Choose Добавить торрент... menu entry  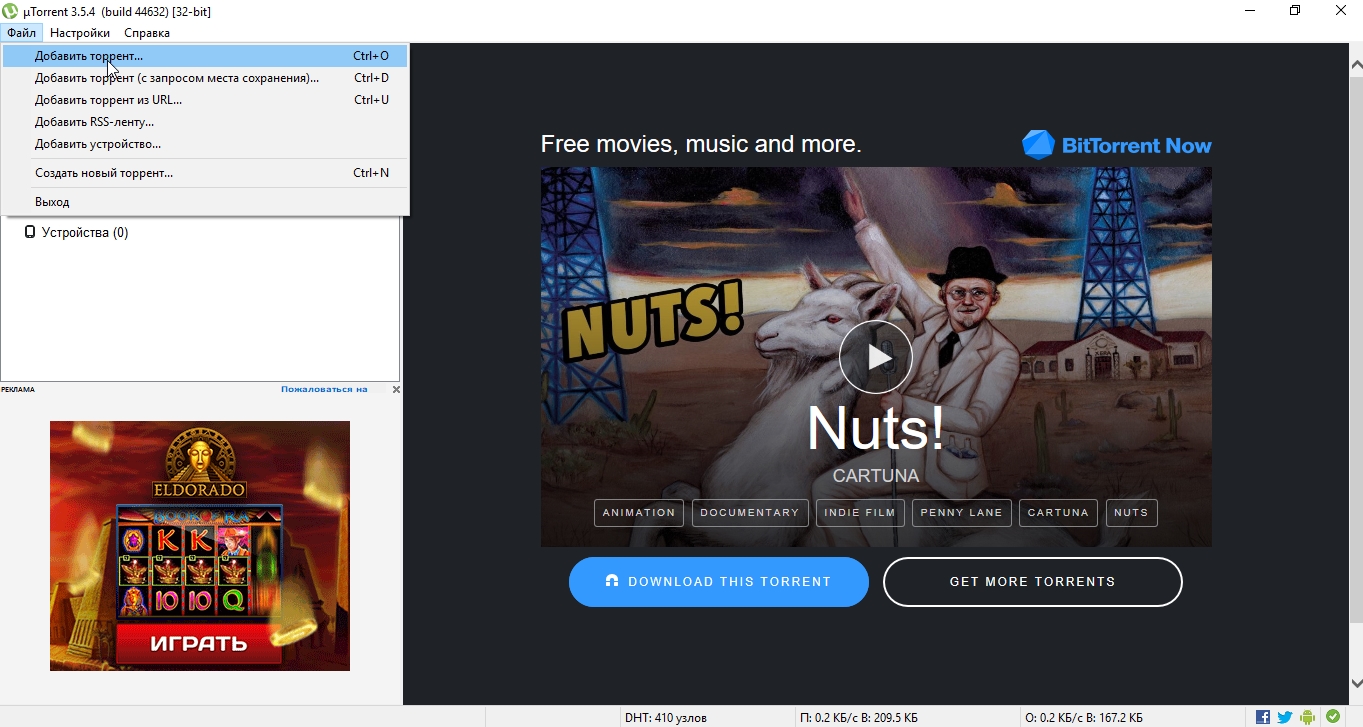pyautogui.click(x=204, y=56)
